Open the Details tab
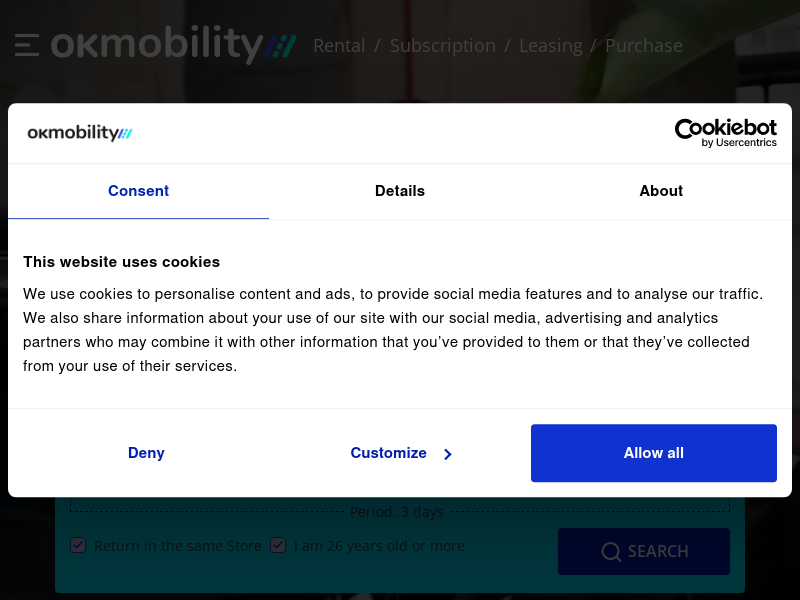 coord(399,191)
